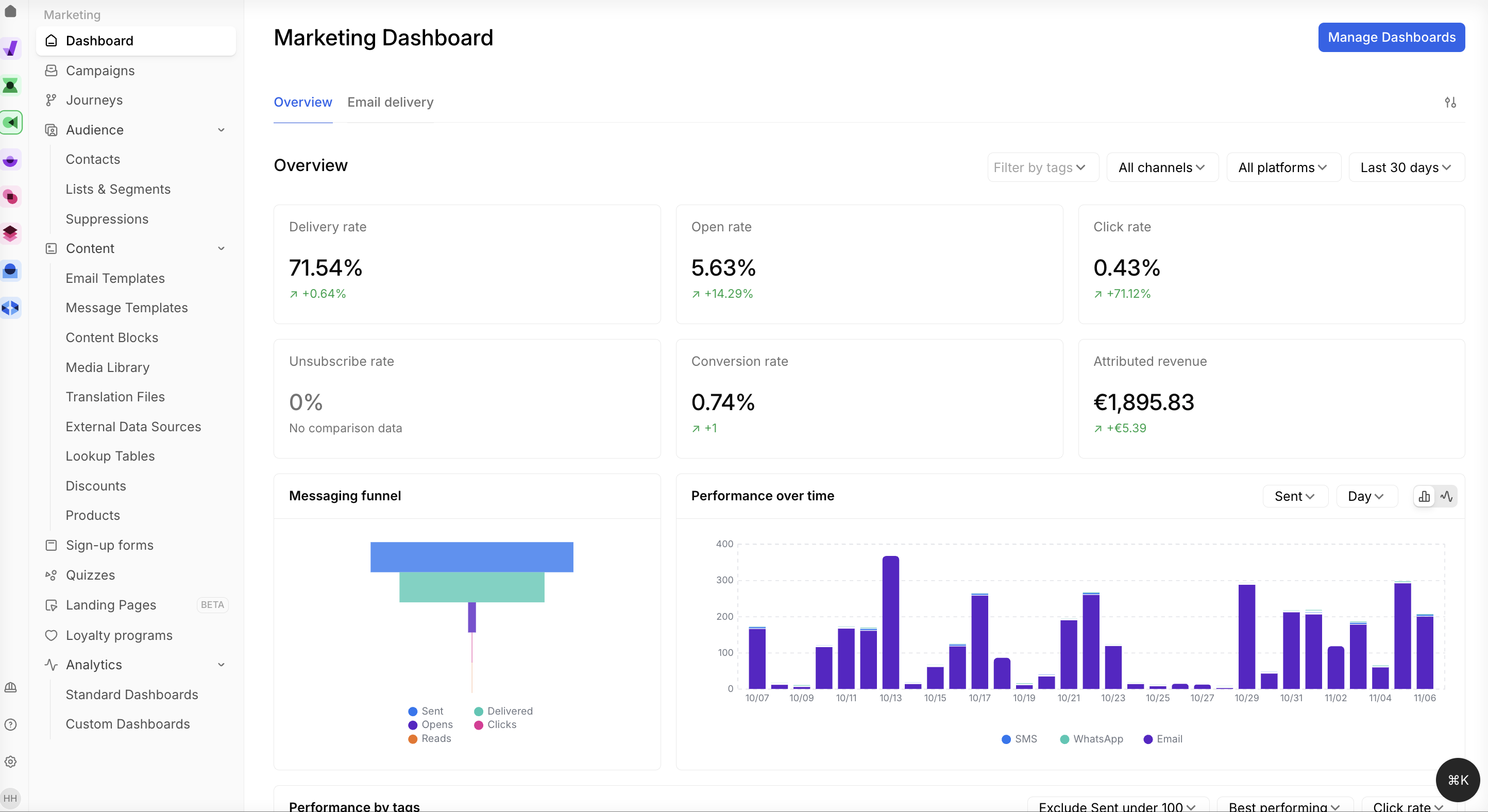Screen dimensions: 1488x812
Task: Click the settings gear icon in left rail
Action: point(10,762)
